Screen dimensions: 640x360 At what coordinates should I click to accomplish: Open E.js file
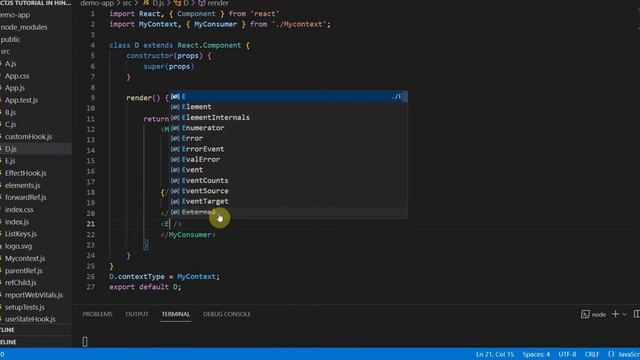(10, 161)
